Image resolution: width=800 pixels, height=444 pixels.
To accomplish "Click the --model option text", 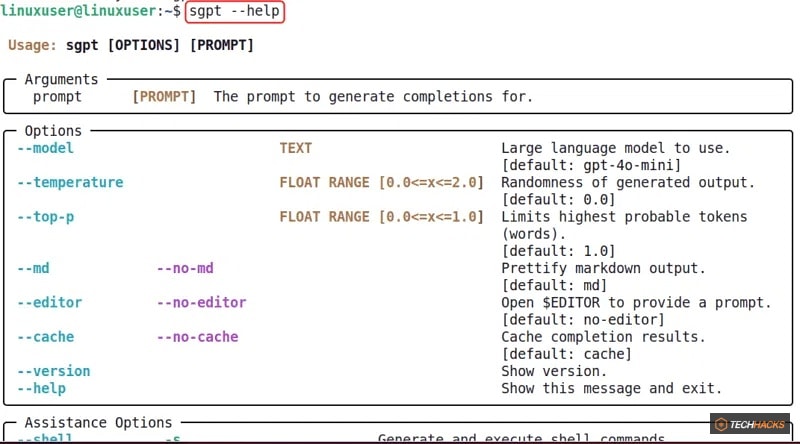I will coord(45,148).
